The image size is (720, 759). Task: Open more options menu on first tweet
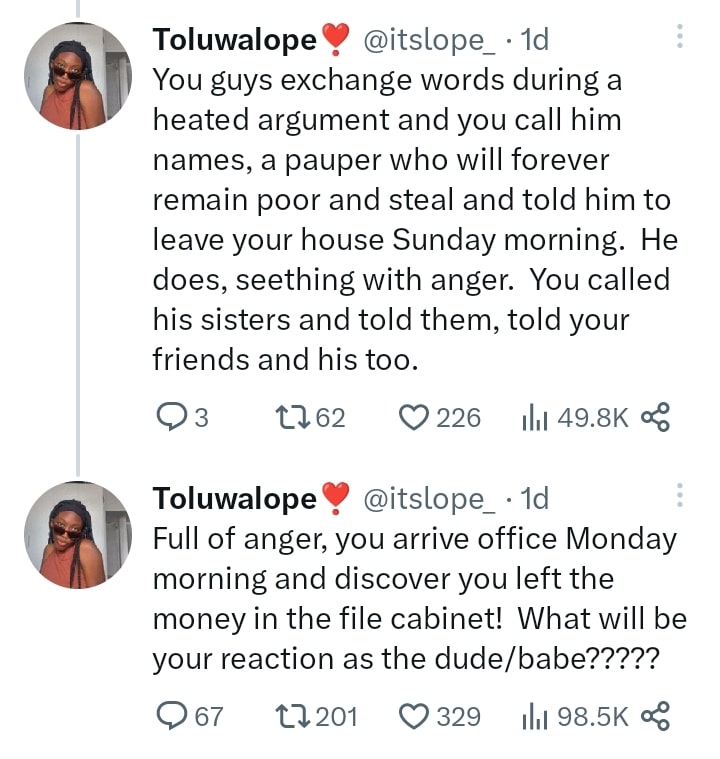pyautogui.click(x=680, y=38)
